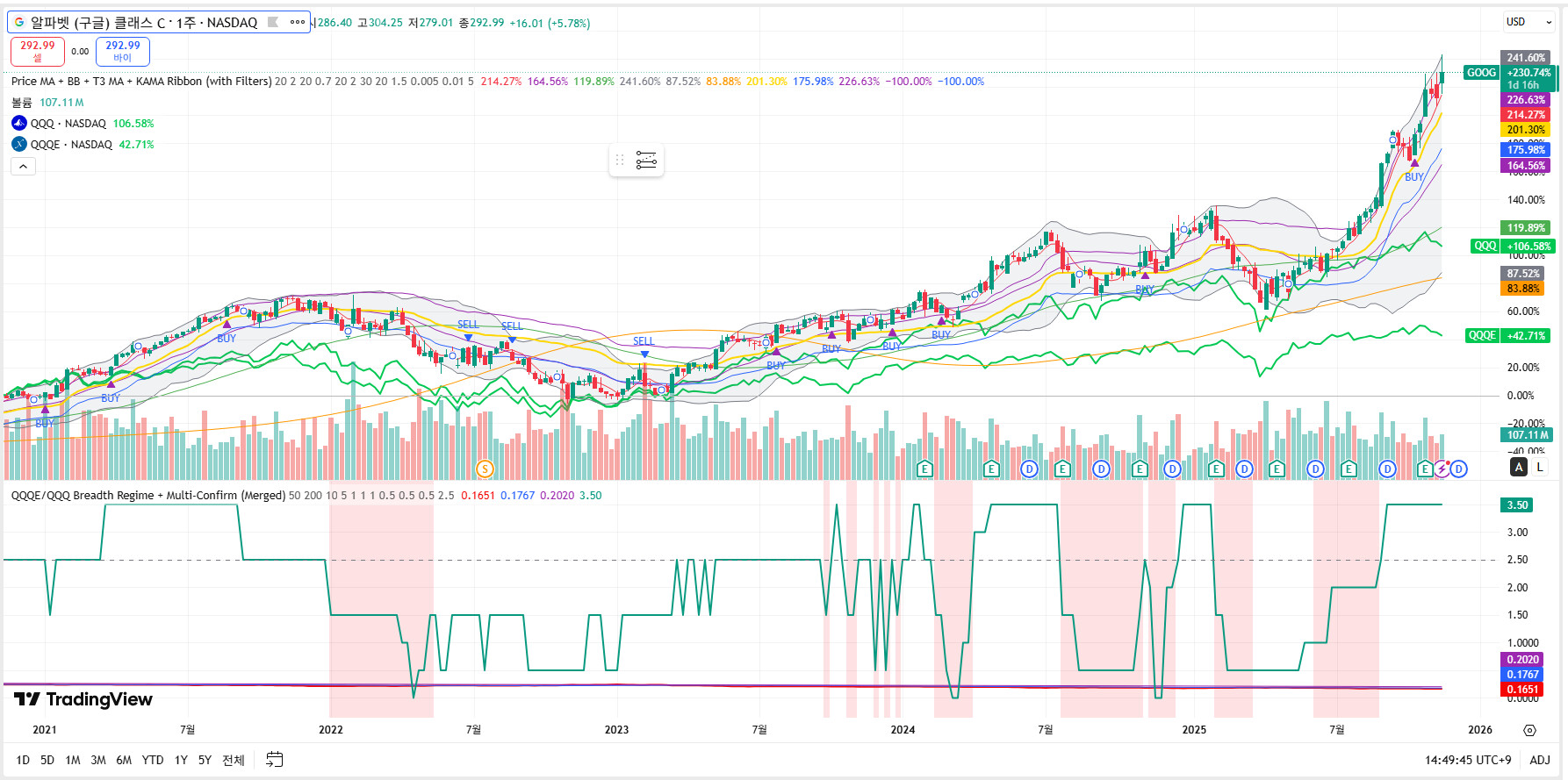Viewport: 1568px width, 780px height.
Task: Toggle ADJ dividend adjustment
Action: pyautogui.click(x=1540, y=760)
